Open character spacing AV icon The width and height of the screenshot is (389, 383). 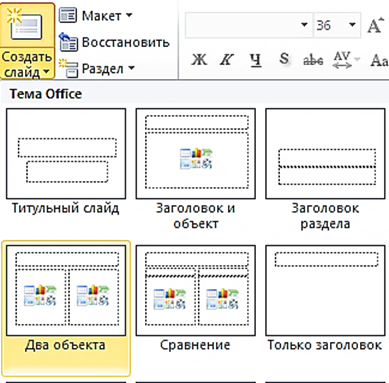(x=343, y=60)
